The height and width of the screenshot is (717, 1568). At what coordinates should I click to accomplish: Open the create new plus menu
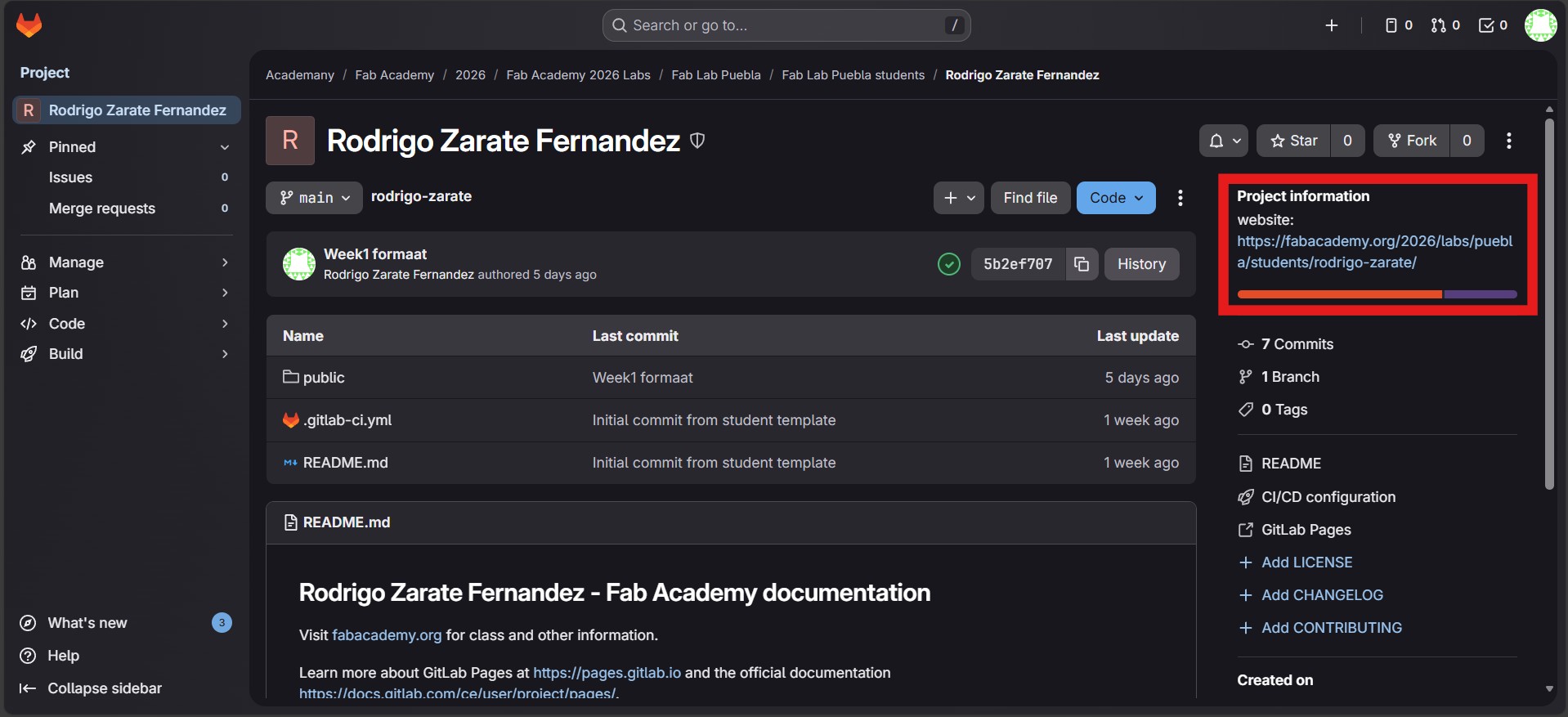(1332, 25)
